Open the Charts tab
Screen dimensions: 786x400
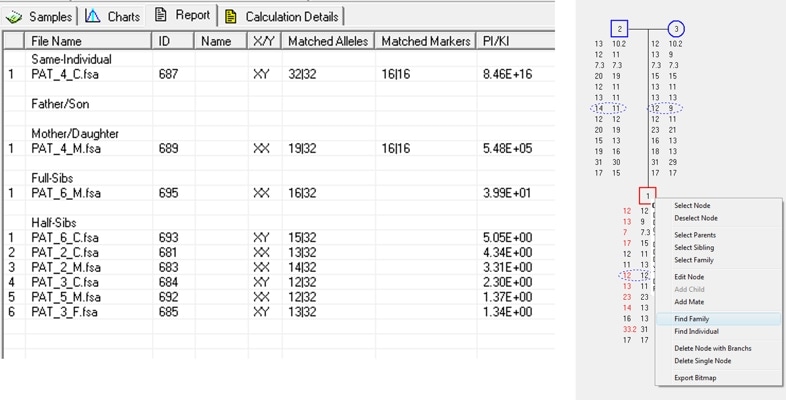111,17
